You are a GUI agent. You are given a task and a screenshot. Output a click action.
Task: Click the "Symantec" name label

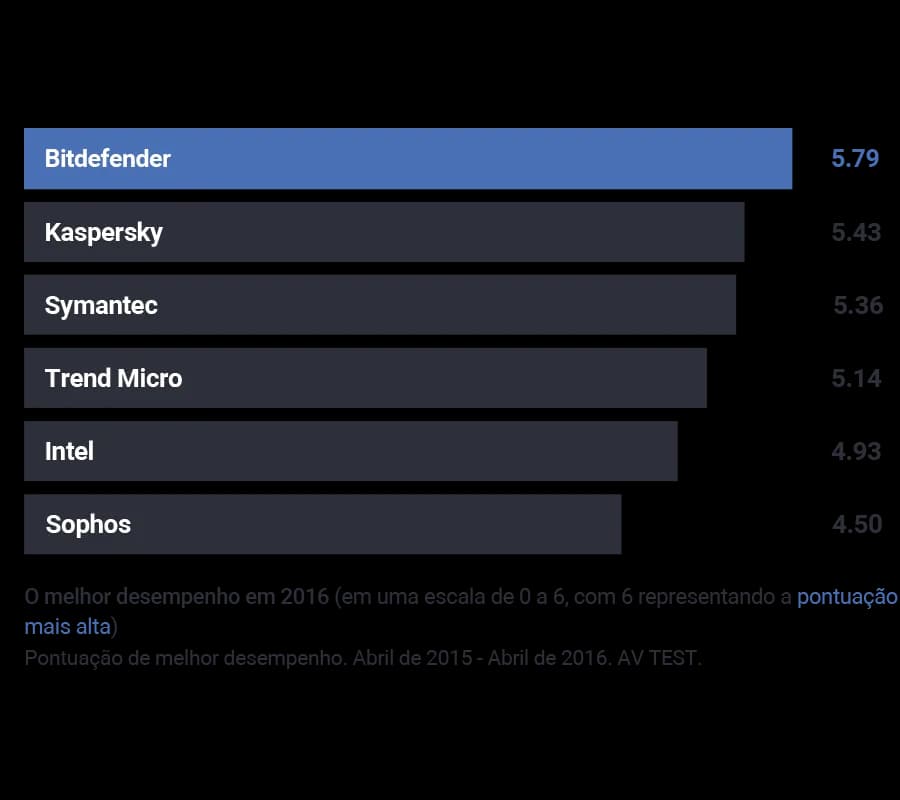(x=101, y=305)
